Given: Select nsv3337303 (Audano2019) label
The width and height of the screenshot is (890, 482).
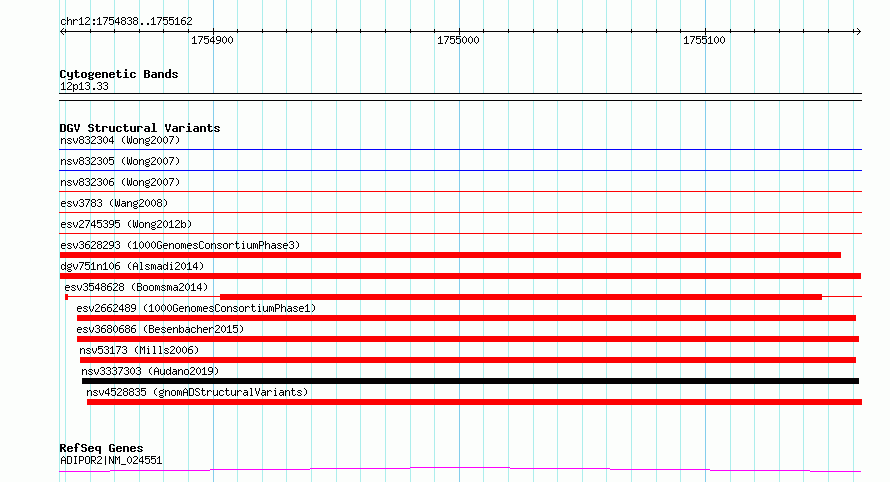Looking at the screenshot, I should tap(150, 371).
